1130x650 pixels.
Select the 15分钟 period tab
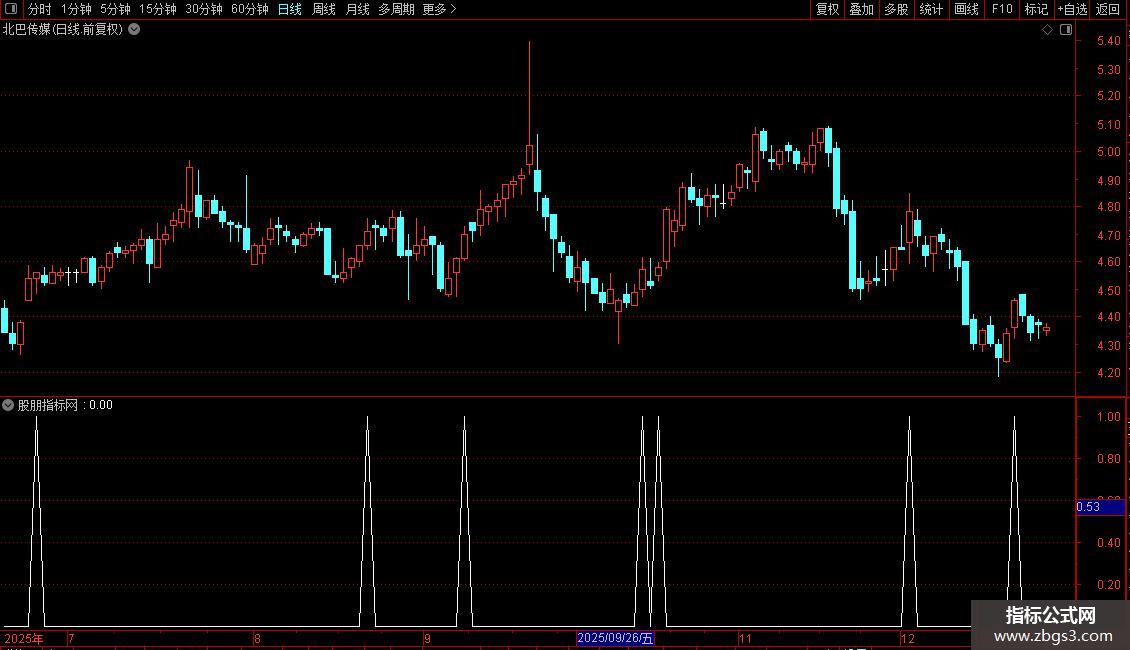coord(158,9)
